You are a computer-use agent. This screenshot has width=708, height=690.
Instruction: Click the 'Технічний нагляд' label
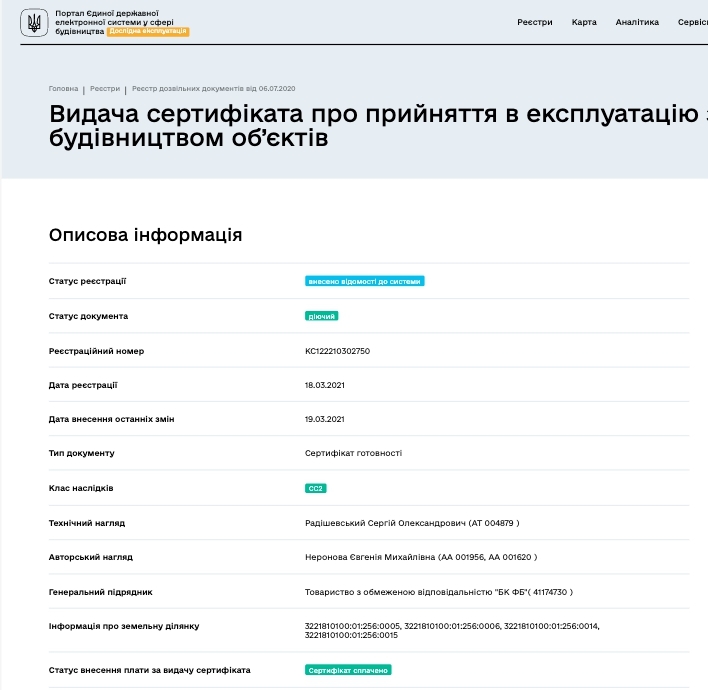tap(87, 523)
